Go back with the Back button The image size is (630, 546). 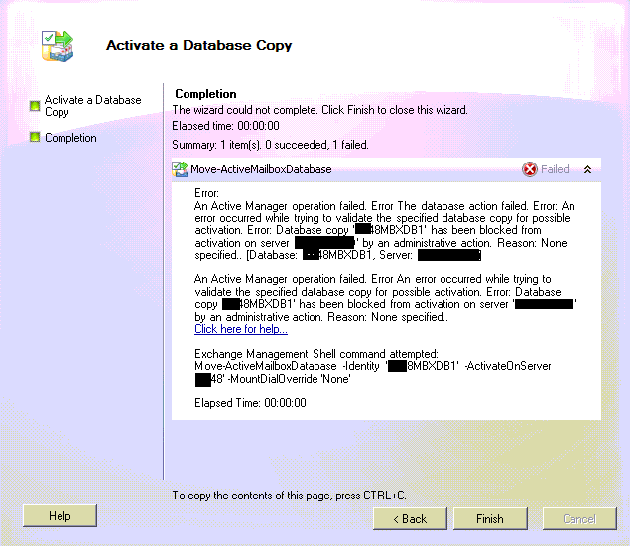click(410, 519)
